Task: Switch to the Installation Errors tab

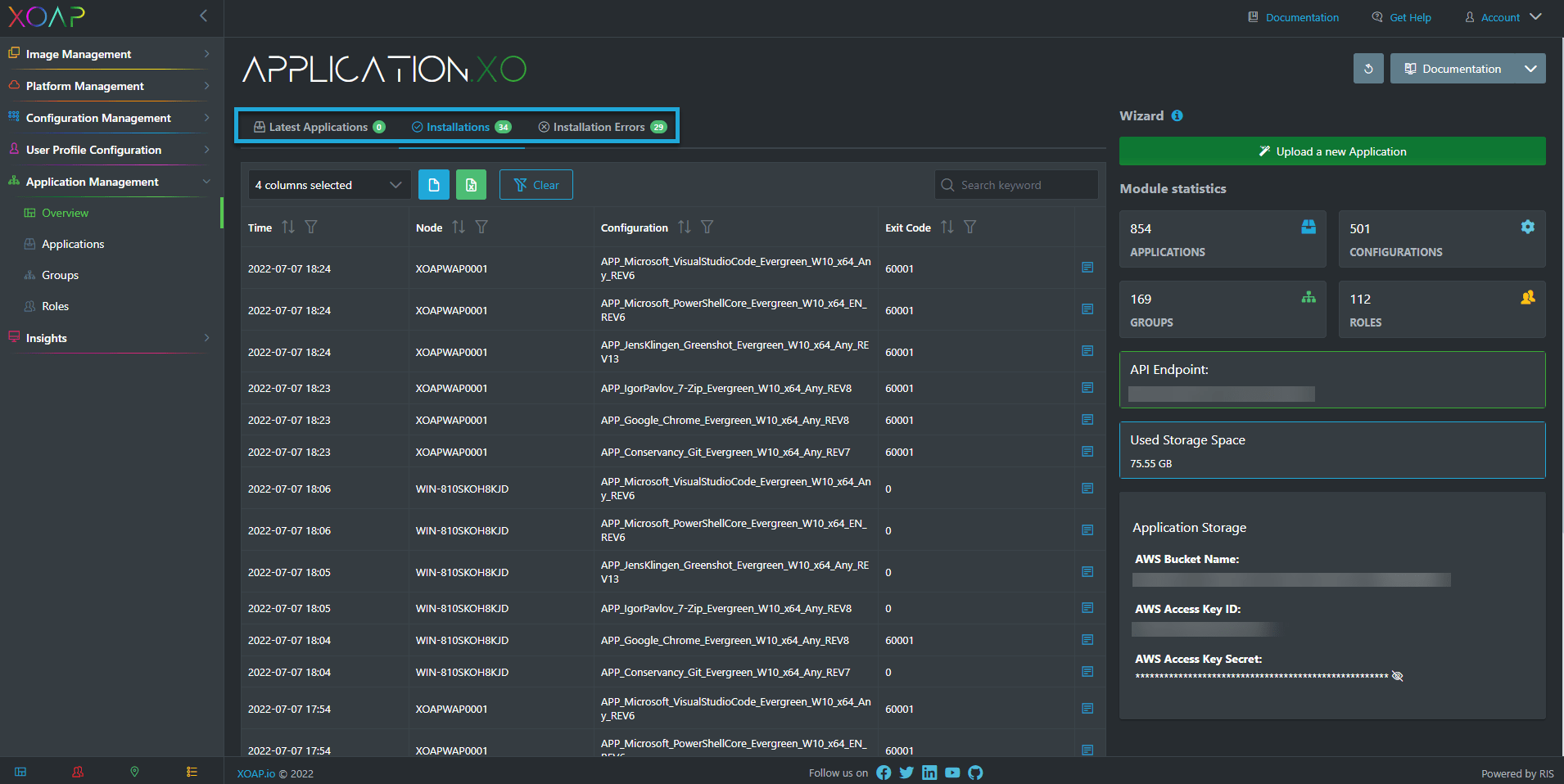Action: pos(602,127)
